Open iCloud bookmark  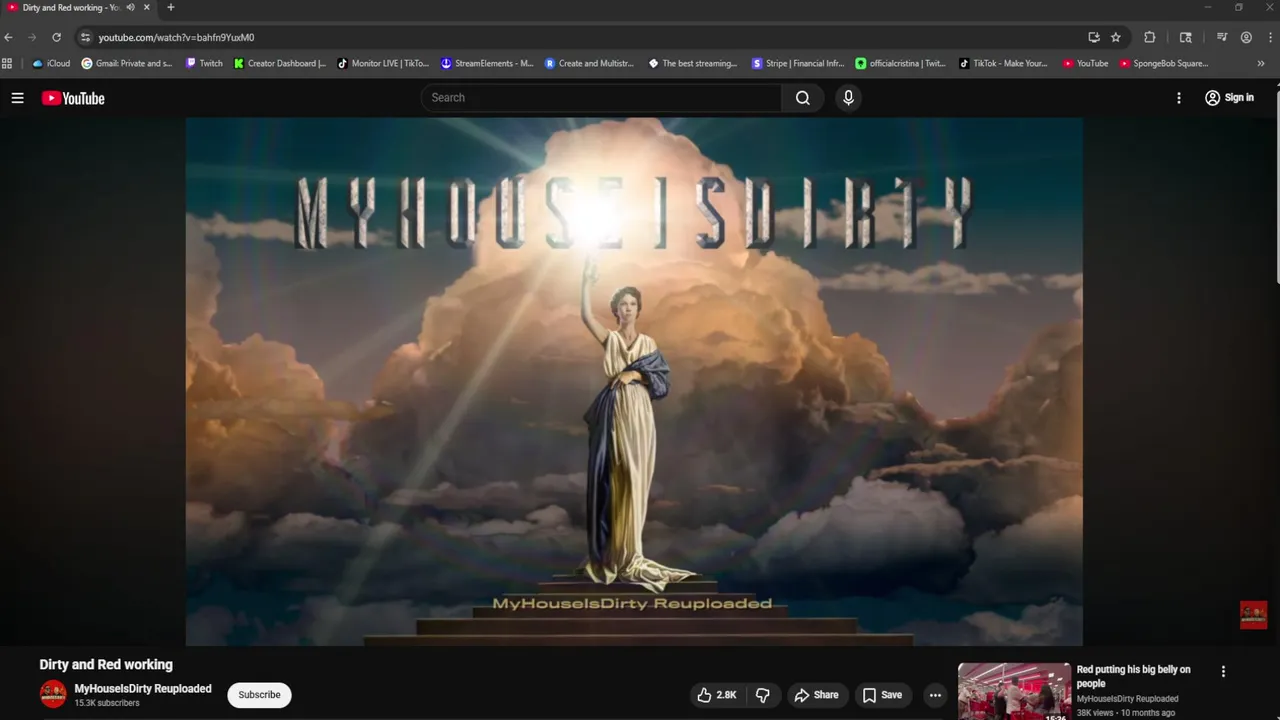(52, 63)
